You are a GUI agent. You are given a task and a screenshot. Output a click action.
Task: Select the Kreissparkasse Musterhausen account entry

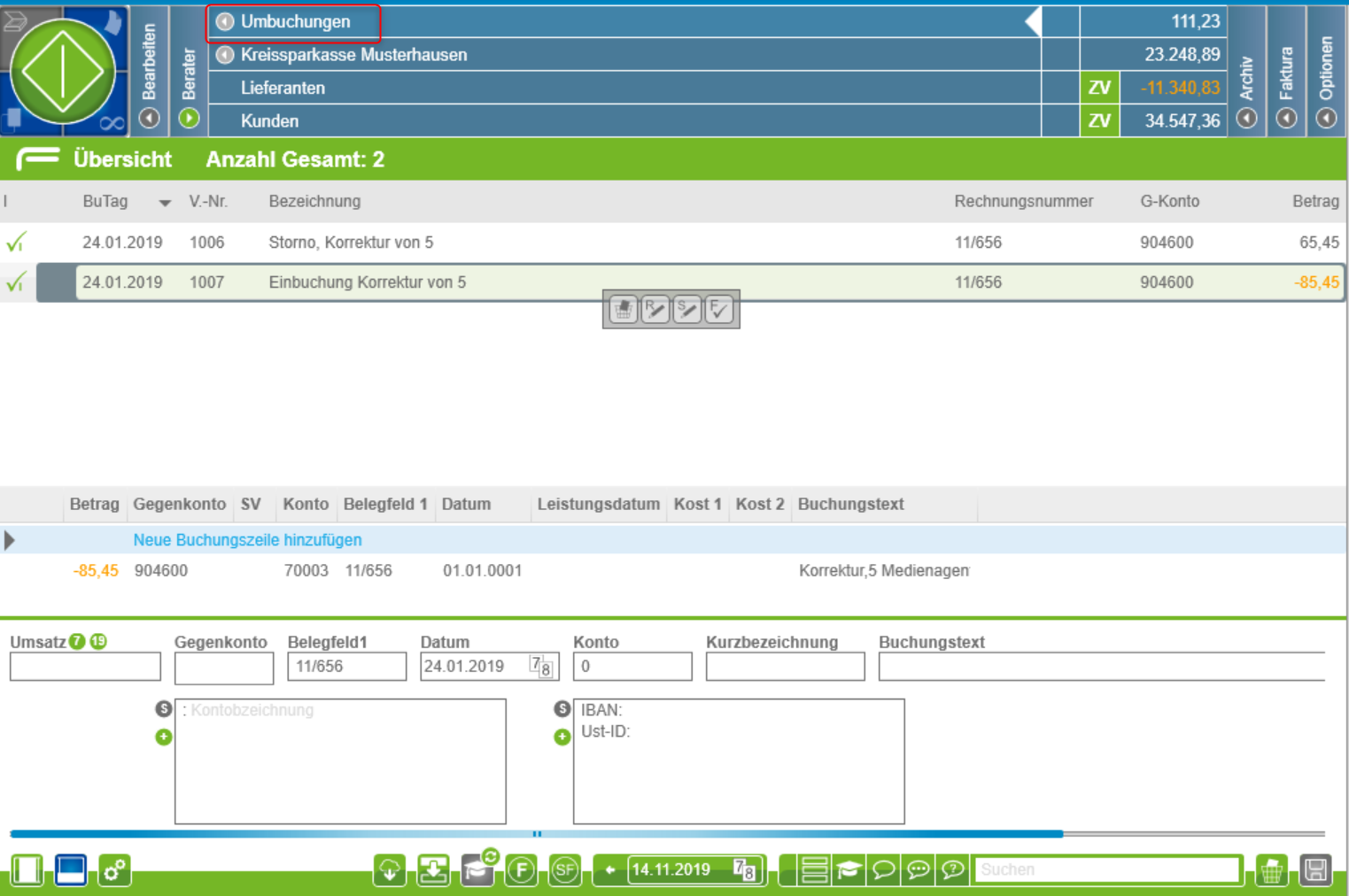pos(353,55)
